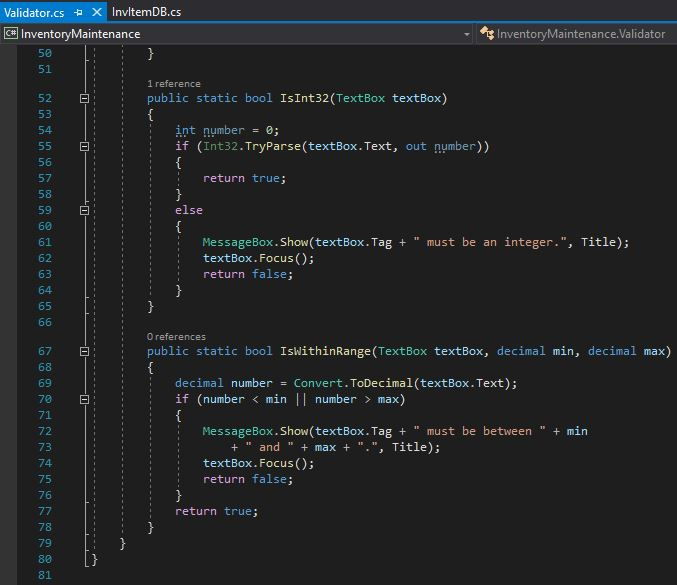Click the IsInt32 method name
Viewport: 677px width, 585px height.
(304, 98)
